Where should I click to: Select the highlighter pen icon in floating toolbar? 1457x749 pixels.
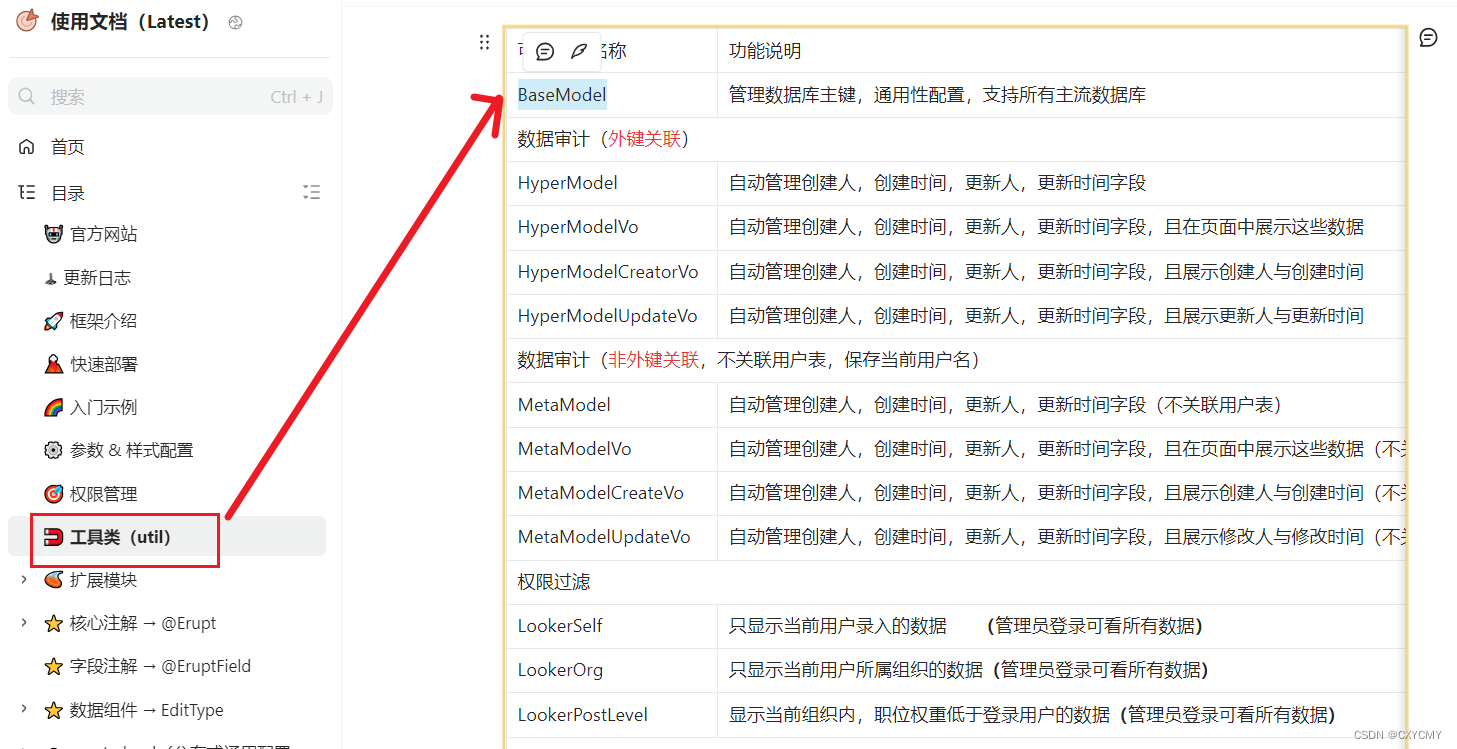[x=580, y=51]
